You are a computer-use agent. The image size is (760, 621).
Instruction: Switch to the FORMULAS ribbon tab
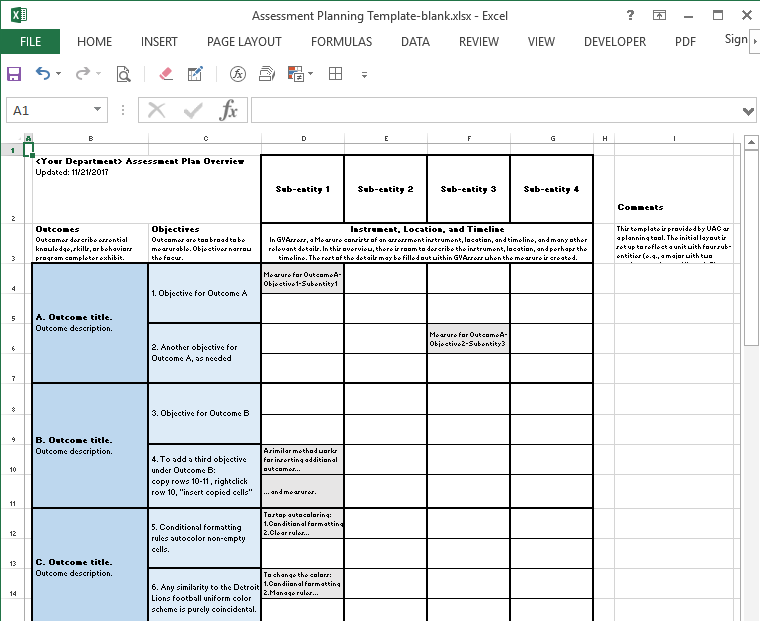pos(341,42)
